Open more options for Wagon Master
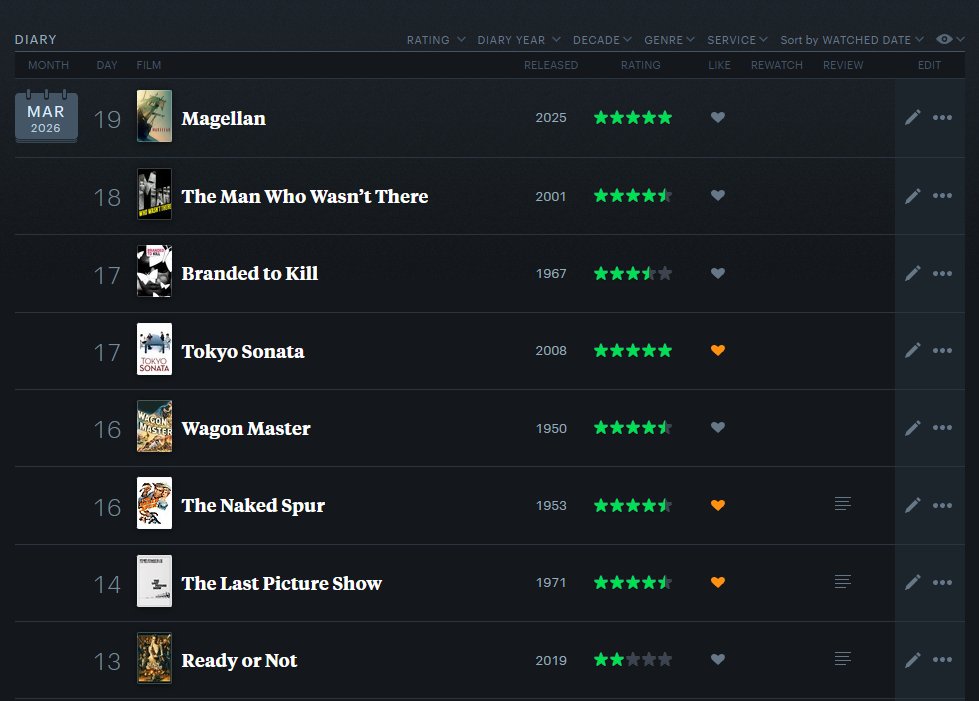Screen dimensions: 979x701 tap(942, 428)
